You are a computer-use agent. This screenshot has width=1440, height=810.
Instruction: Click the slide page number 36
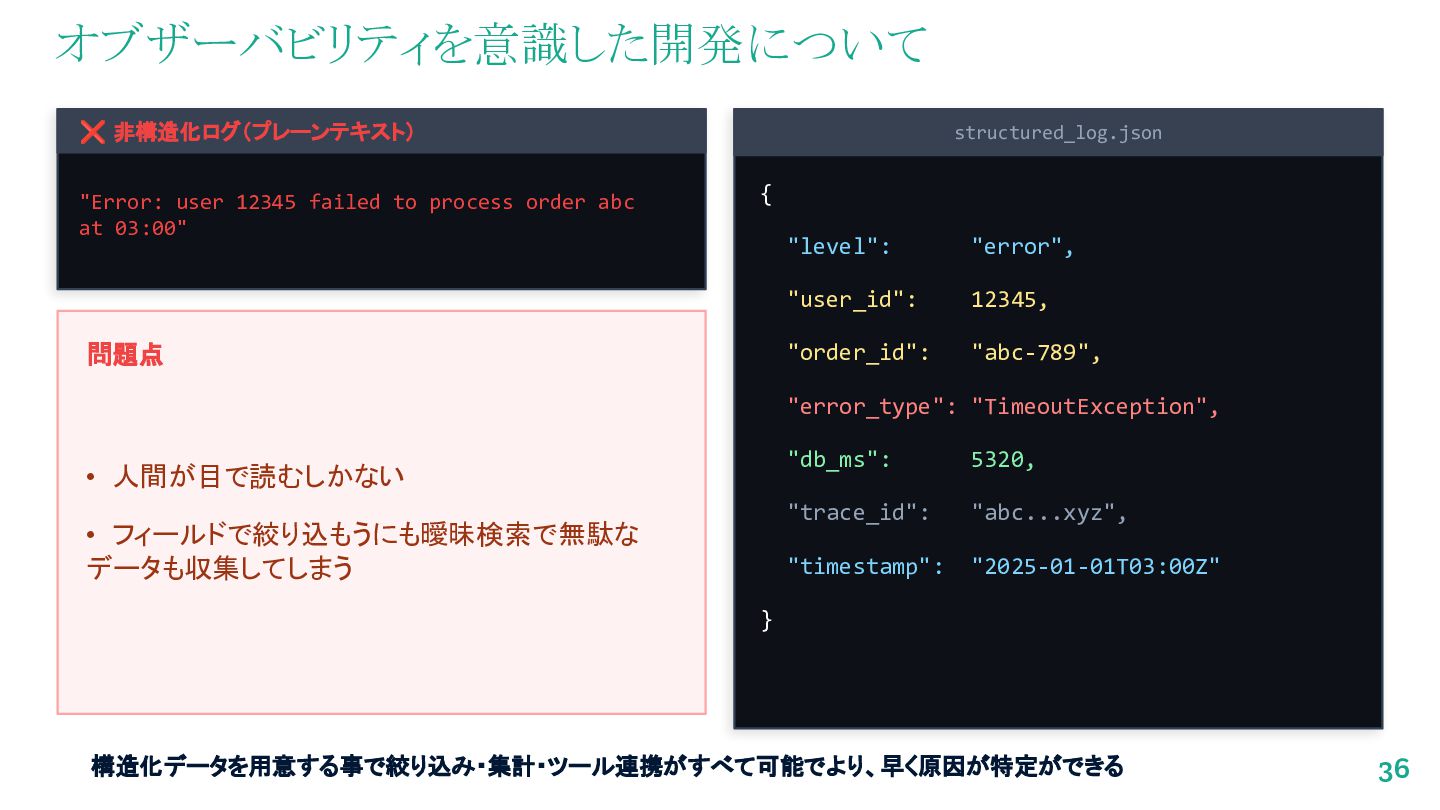pyautogui.click(x=1394, y=770)
